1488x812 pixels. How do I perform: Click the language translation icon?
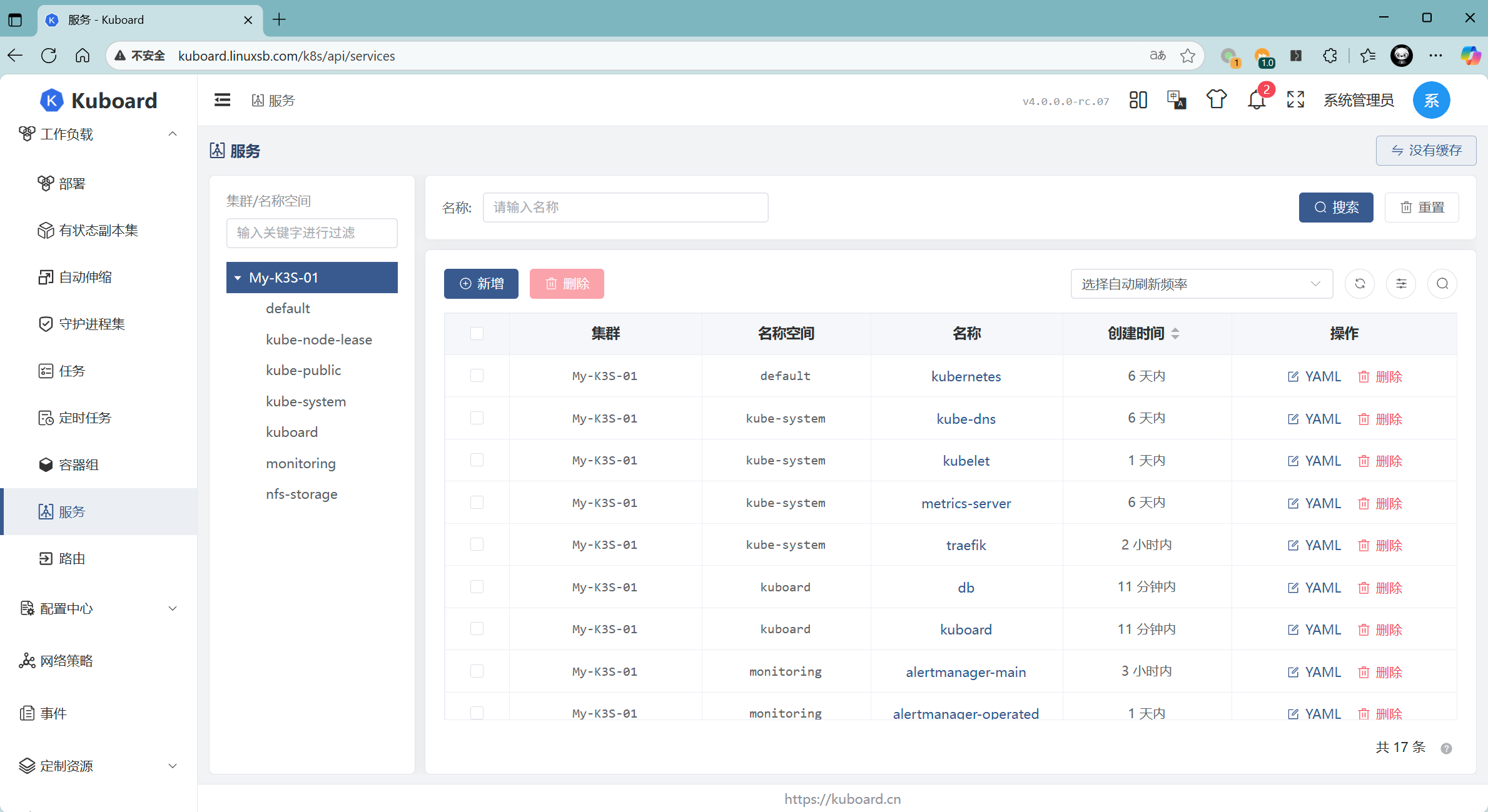coord(1177,100)
